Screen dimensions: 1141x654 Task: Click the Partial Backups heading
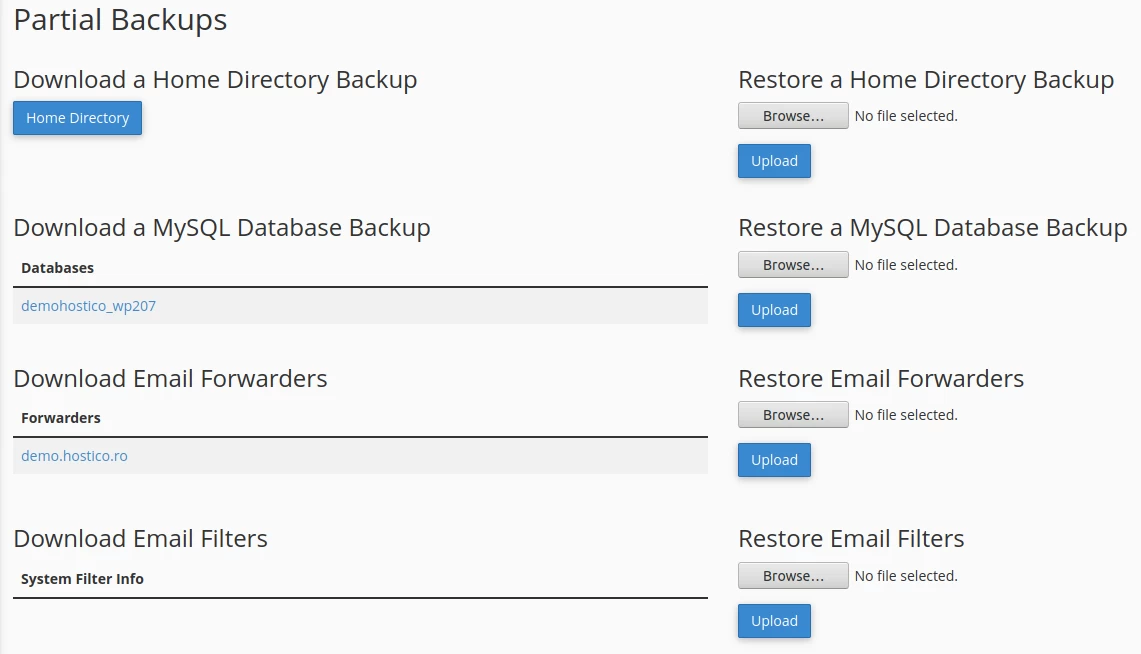pos(120,20)
